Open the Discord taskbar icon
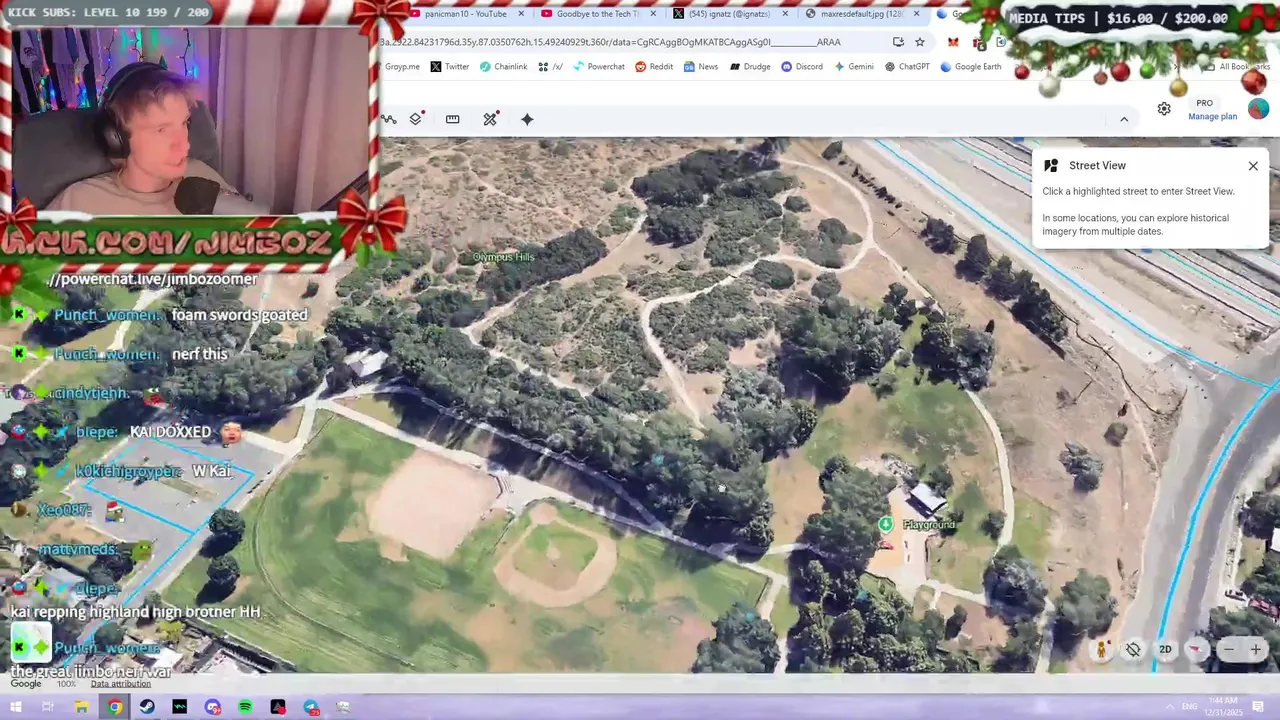The image size is (1280, 720). point(212,707)
